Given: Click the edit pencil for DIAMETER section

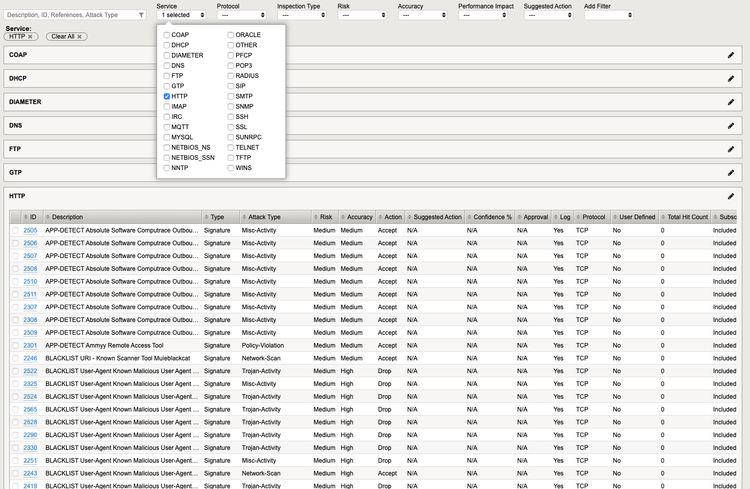Looking at the screenshot, I should click(731, 102).
